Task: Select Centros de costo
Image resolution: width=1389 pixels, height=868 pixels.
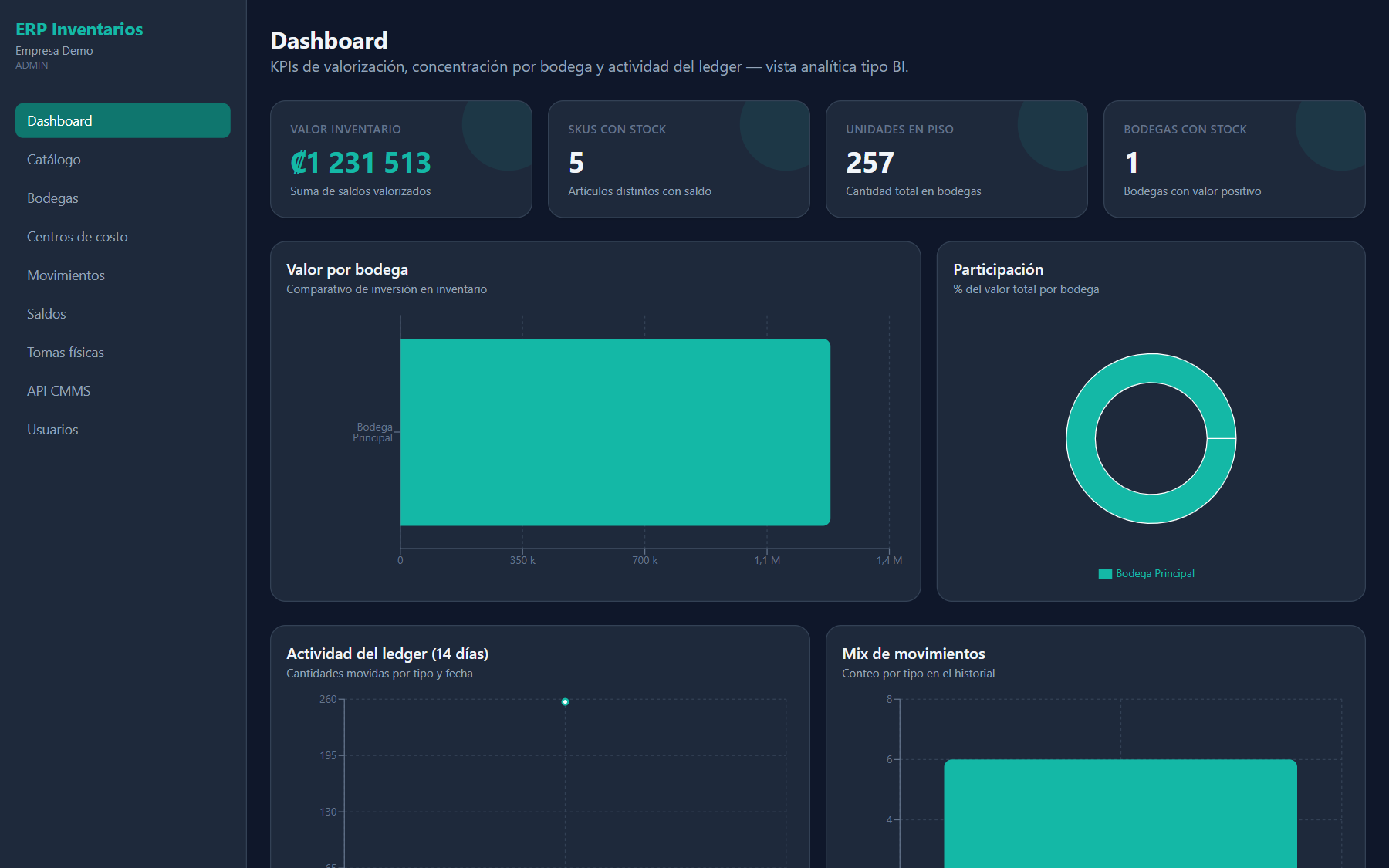Action: point(123,237)
